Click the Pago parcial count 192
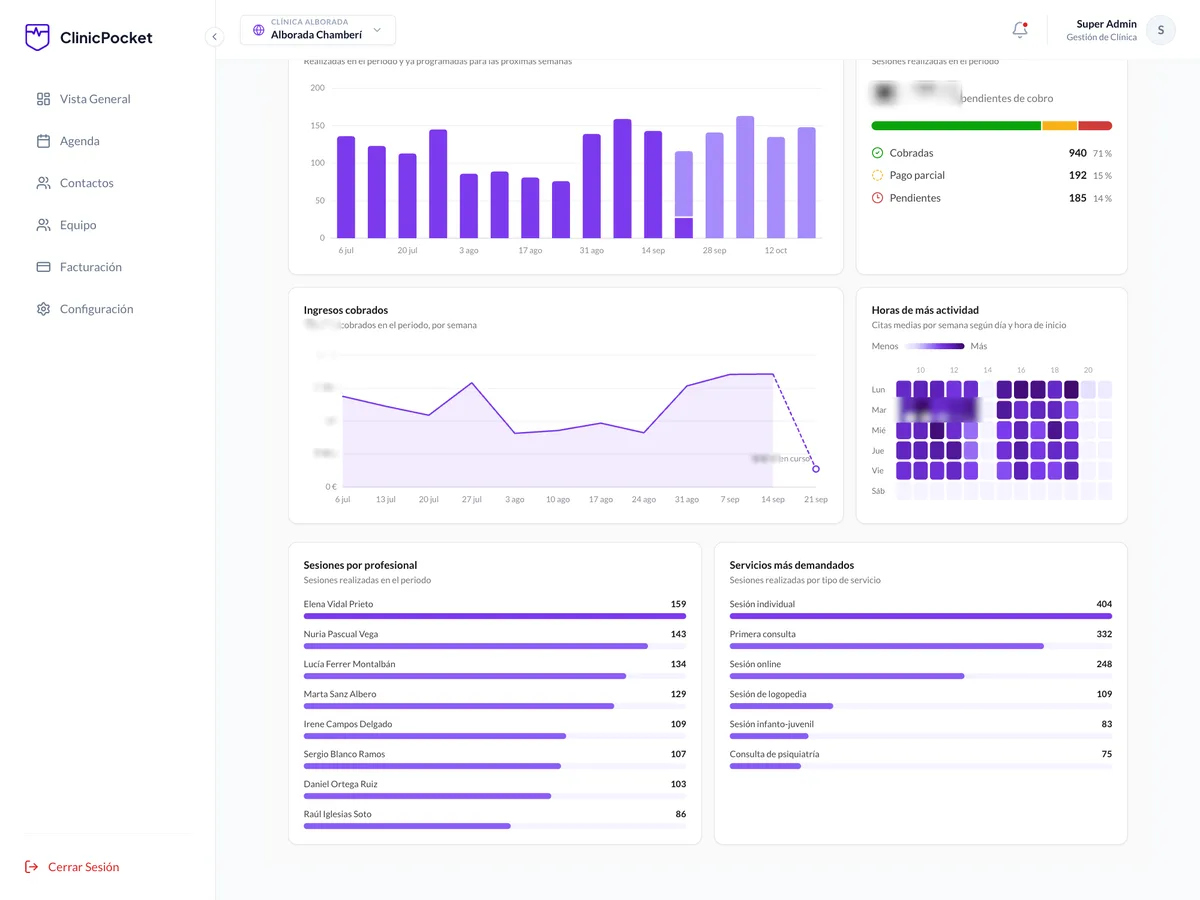This screenshot has height=900, width=1200. click(x=1077, y=175)
